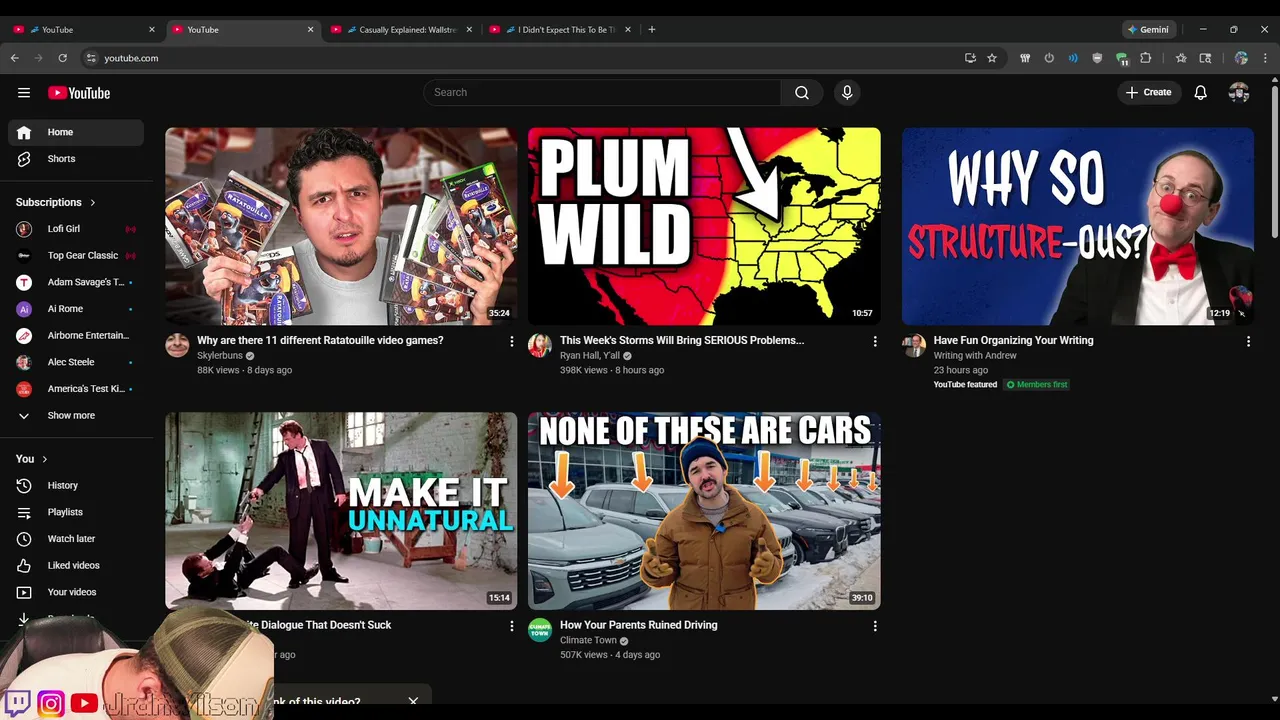This screenshot has height=720, width=1280.
Task: Click the Climate Town channel avatar
Action: coord(540,630)
